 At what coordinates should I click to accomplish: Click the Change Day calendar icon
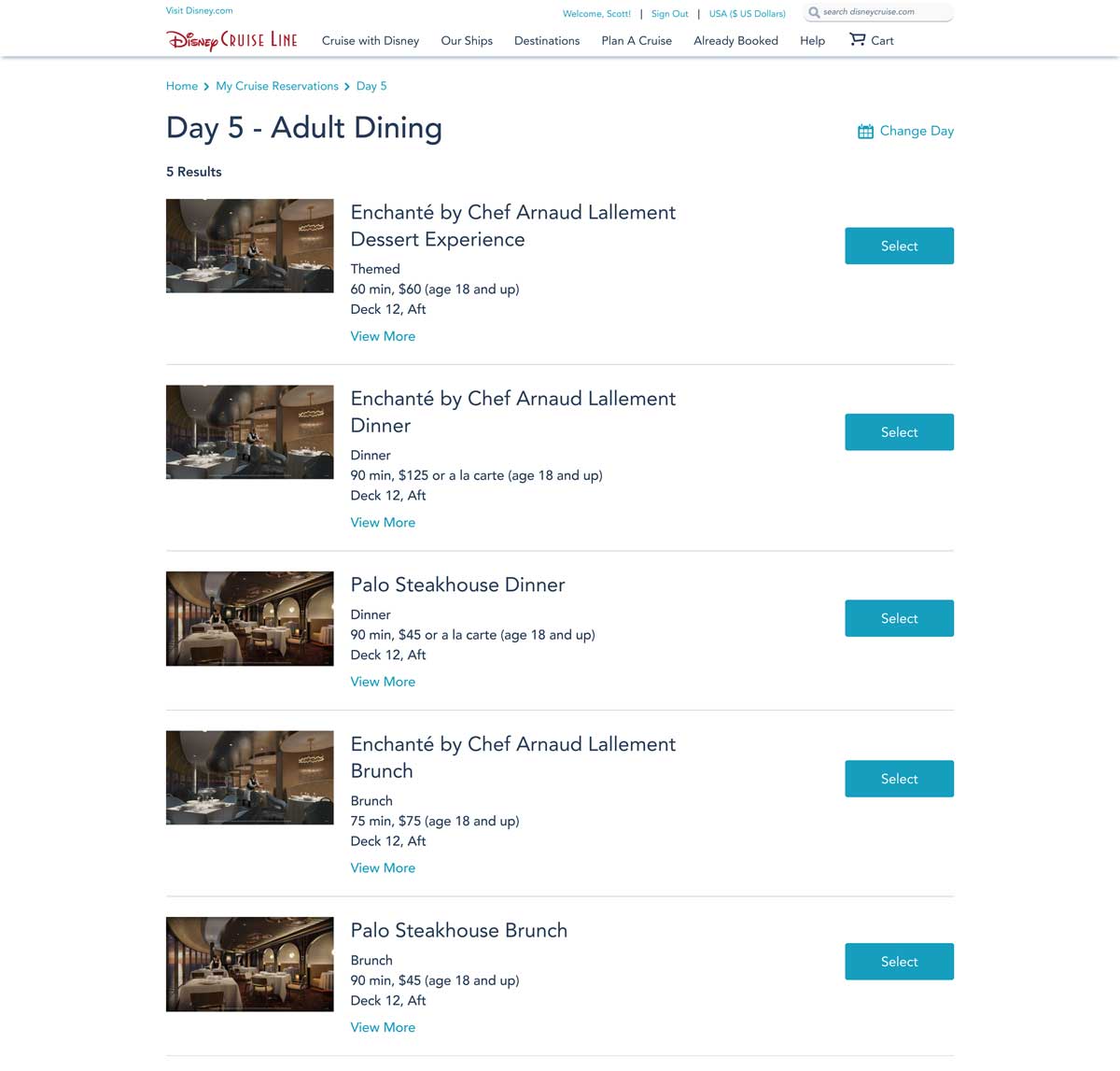[865, 132]
